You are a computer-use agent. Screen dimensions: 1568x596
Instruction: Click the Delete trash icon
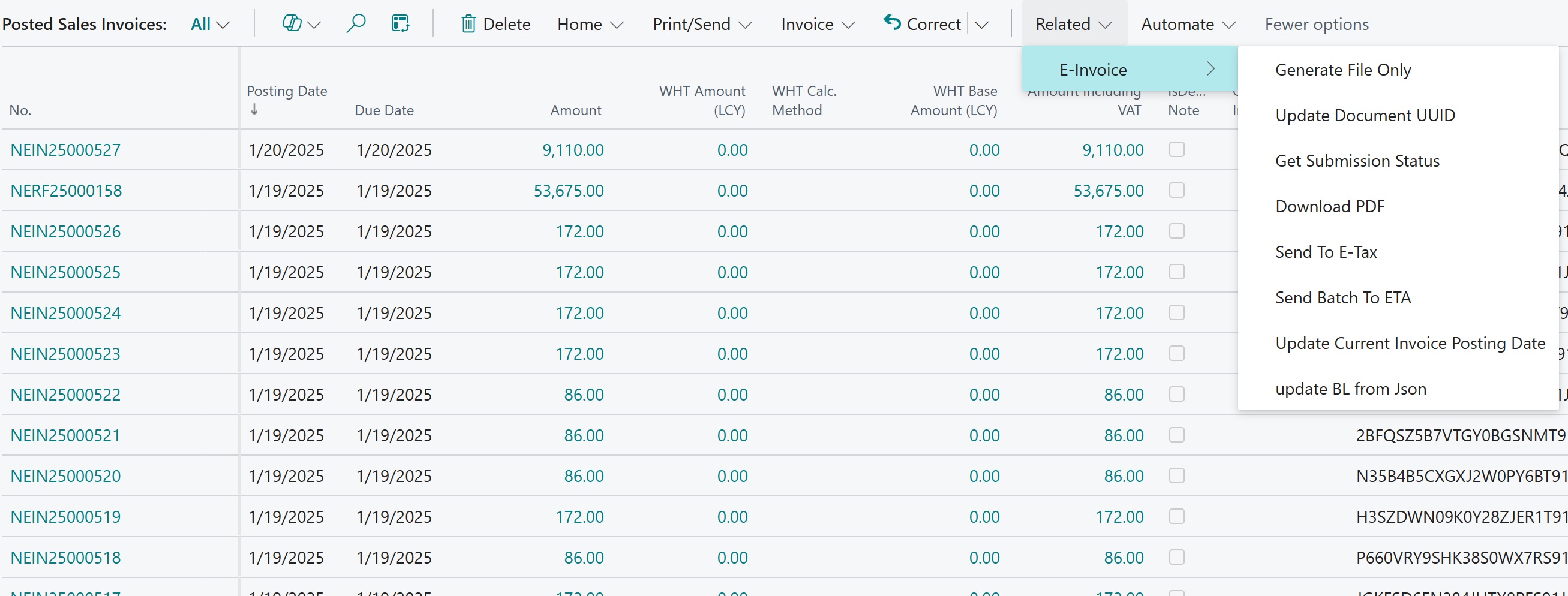click(468, 23)
